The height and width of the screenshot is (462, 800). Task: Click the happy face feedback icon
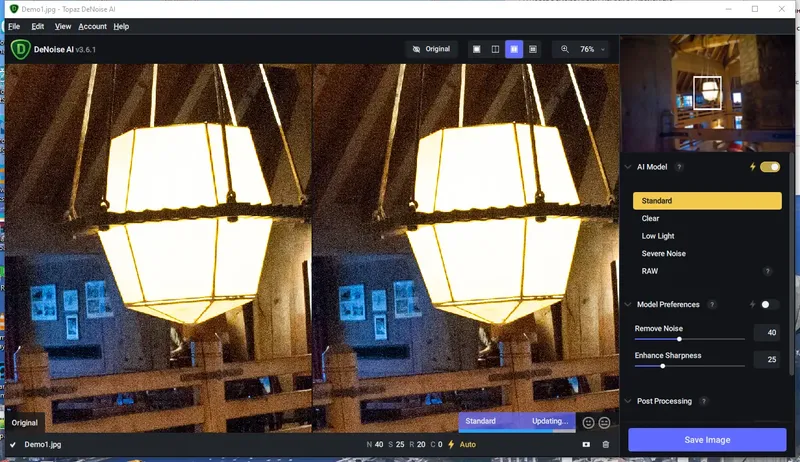pyautogui.click(x=588, y=423)
